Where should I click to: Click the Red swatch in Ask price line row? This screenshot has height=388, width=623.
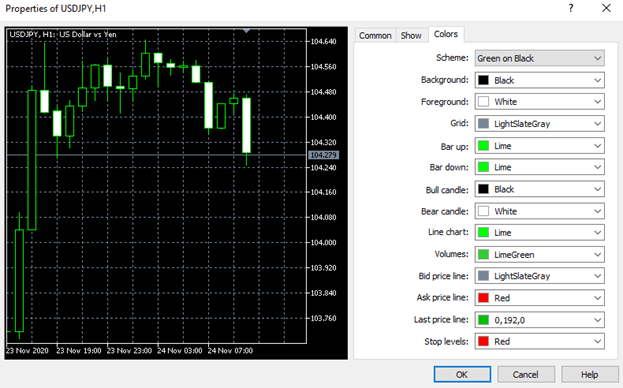tap(483, 298)
